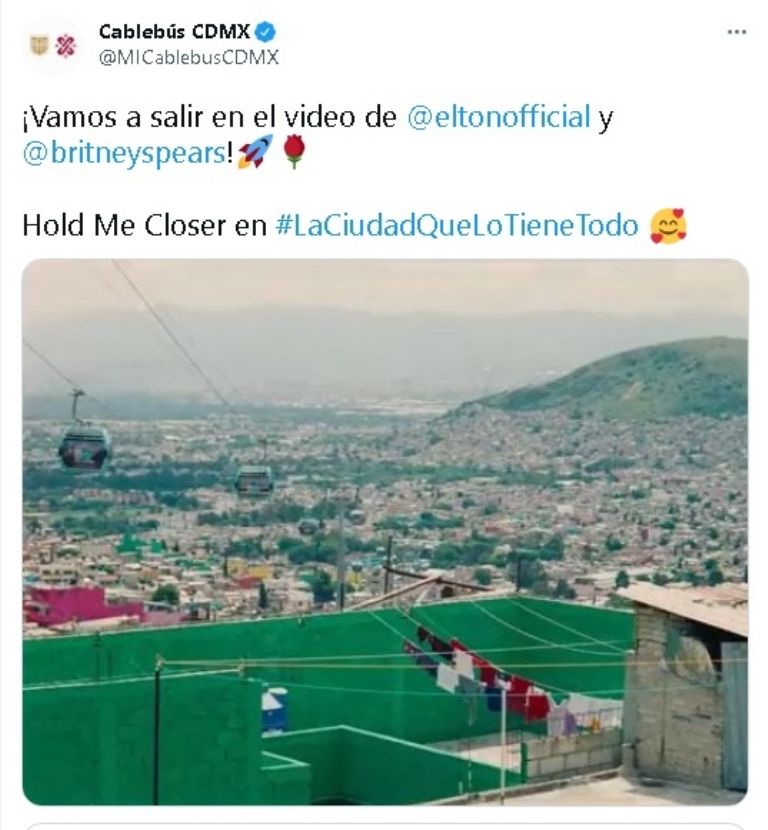Viewport: 768px width, 830px height.
Task: Click the blue water tank on the green roof
Action: coord(273,709)
